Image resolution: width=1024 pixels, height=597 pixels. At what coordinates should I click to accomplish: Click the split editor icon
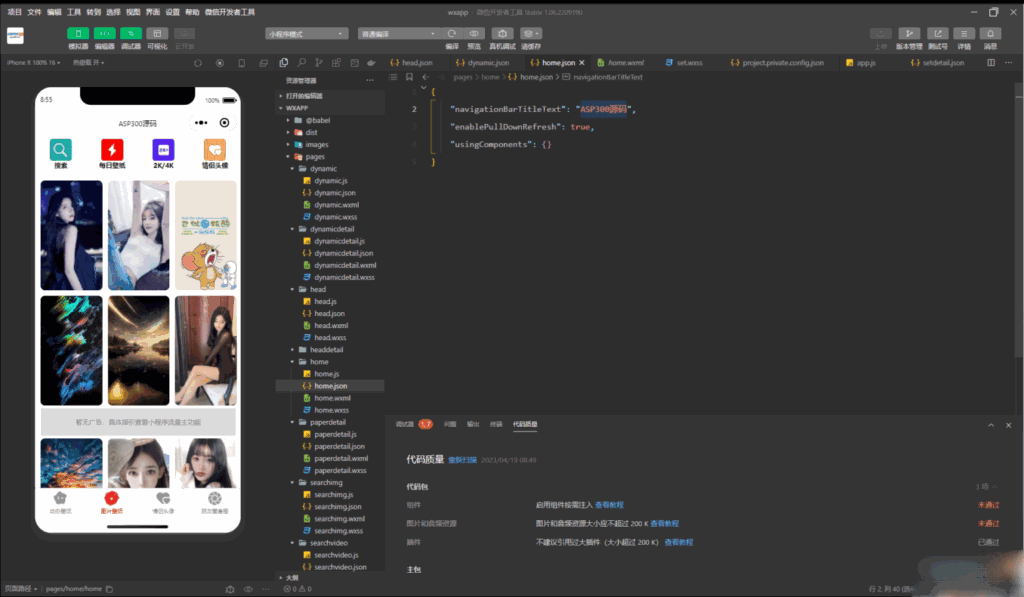click(991, 62)
